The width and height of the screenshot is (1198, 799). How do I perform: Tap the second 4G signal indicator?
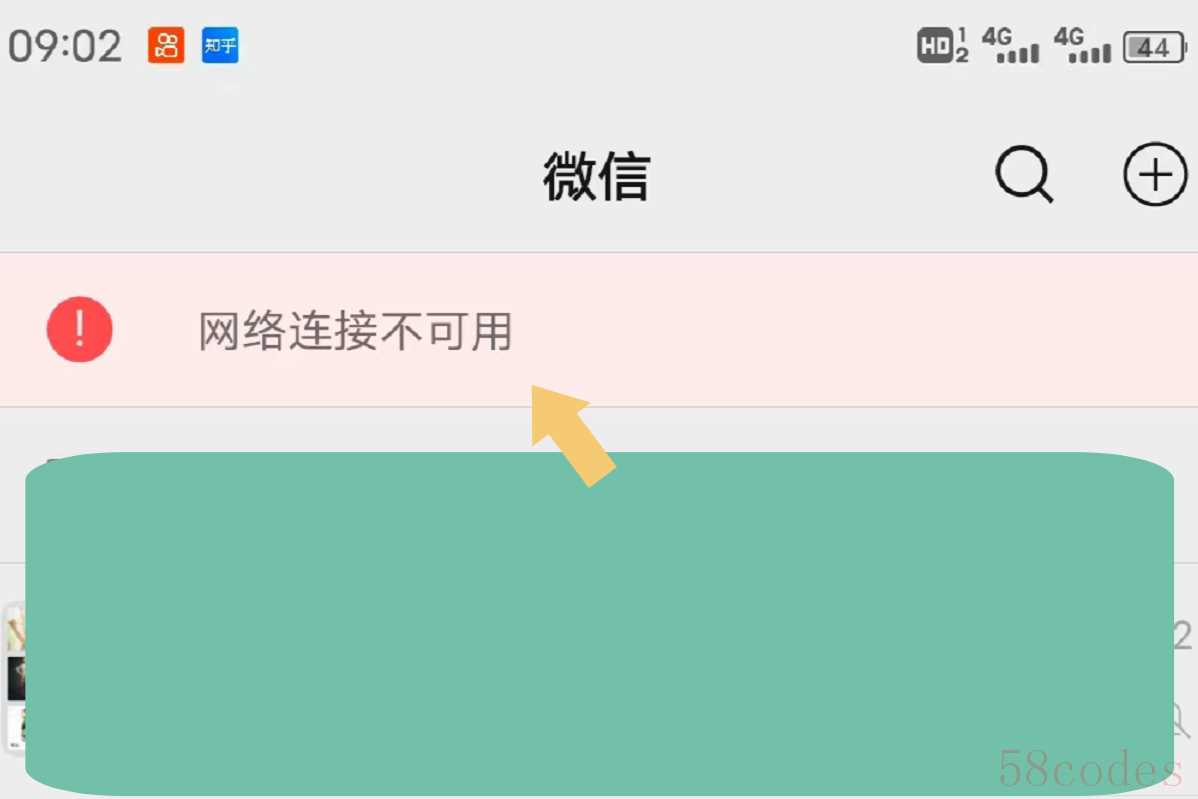click(x=1082, y=45)
